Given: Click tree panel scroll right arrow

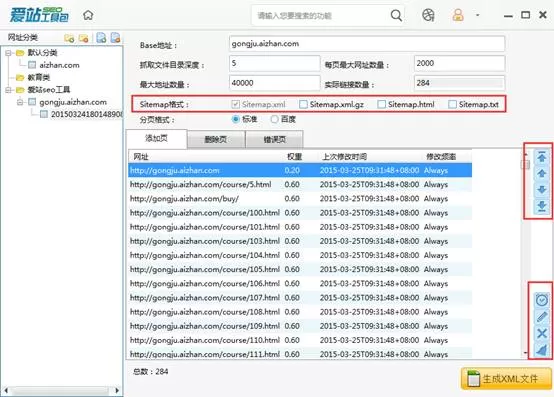Looking at the screenshot, I should (117, 391).
